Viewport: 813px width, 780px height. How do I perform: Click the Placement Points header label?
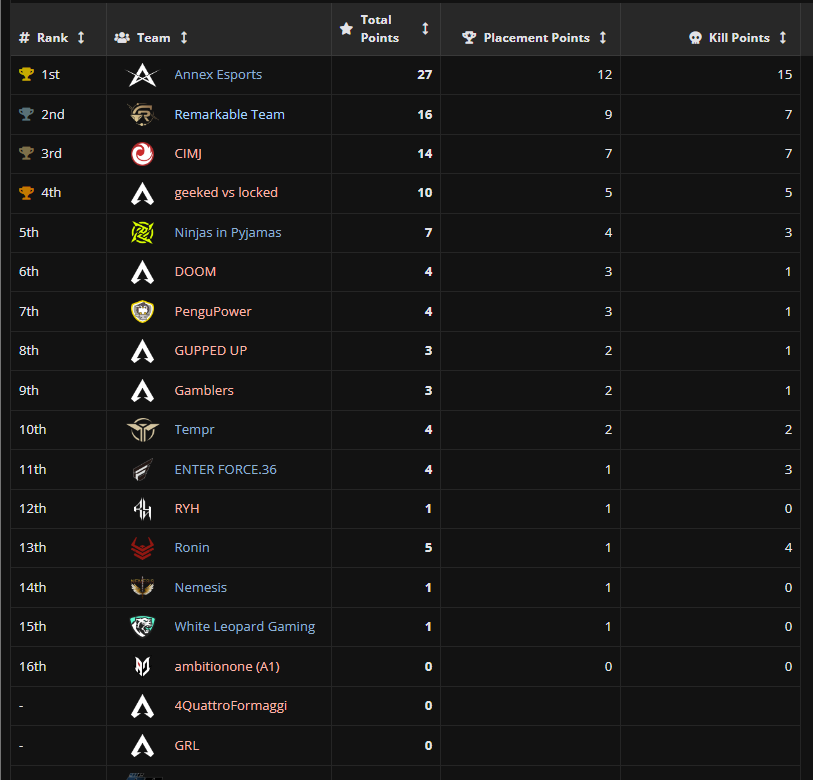pyautogui.click(x=537, y=38)
